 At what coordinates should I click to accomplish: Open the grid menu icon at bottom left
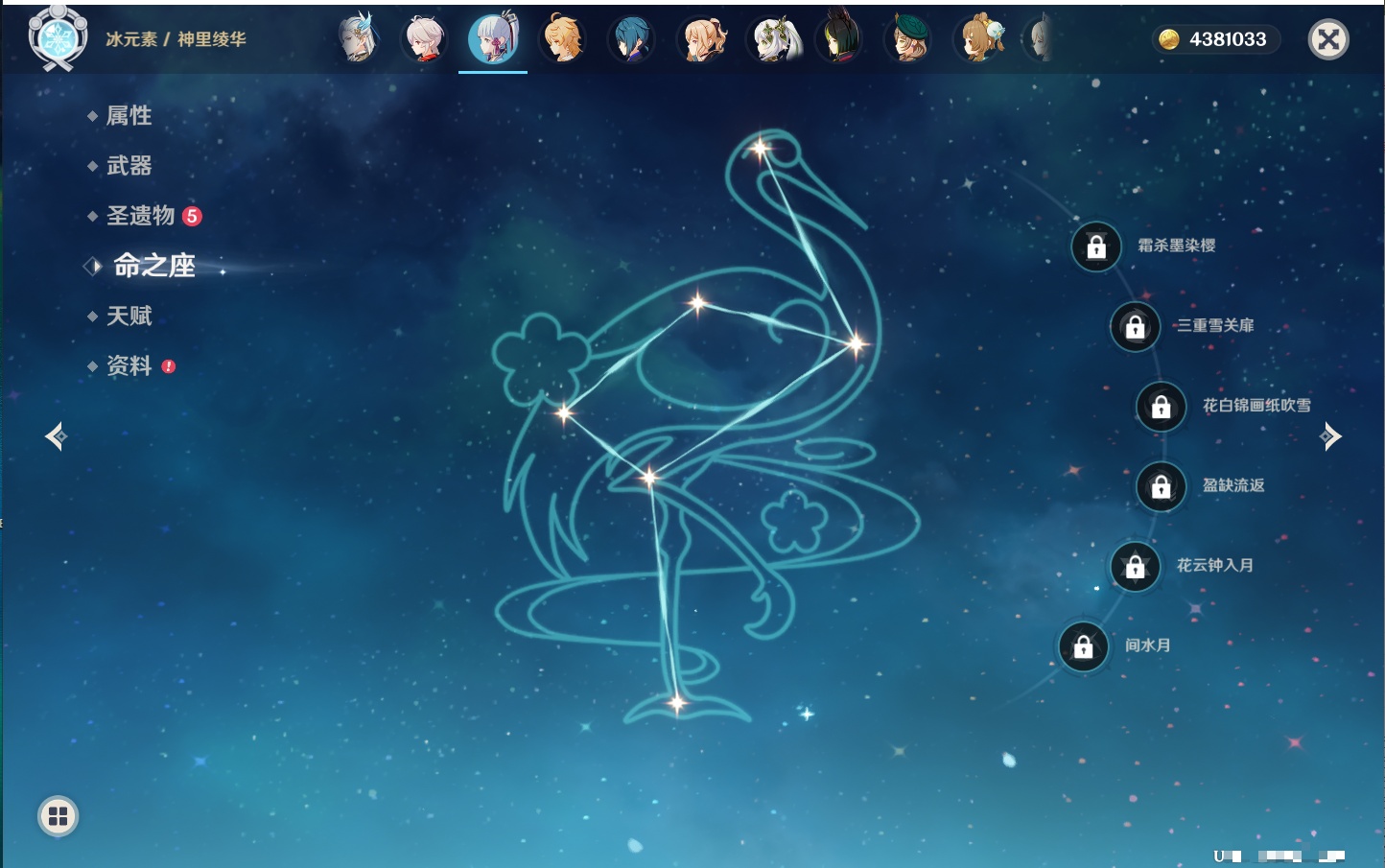click(58, 816)
